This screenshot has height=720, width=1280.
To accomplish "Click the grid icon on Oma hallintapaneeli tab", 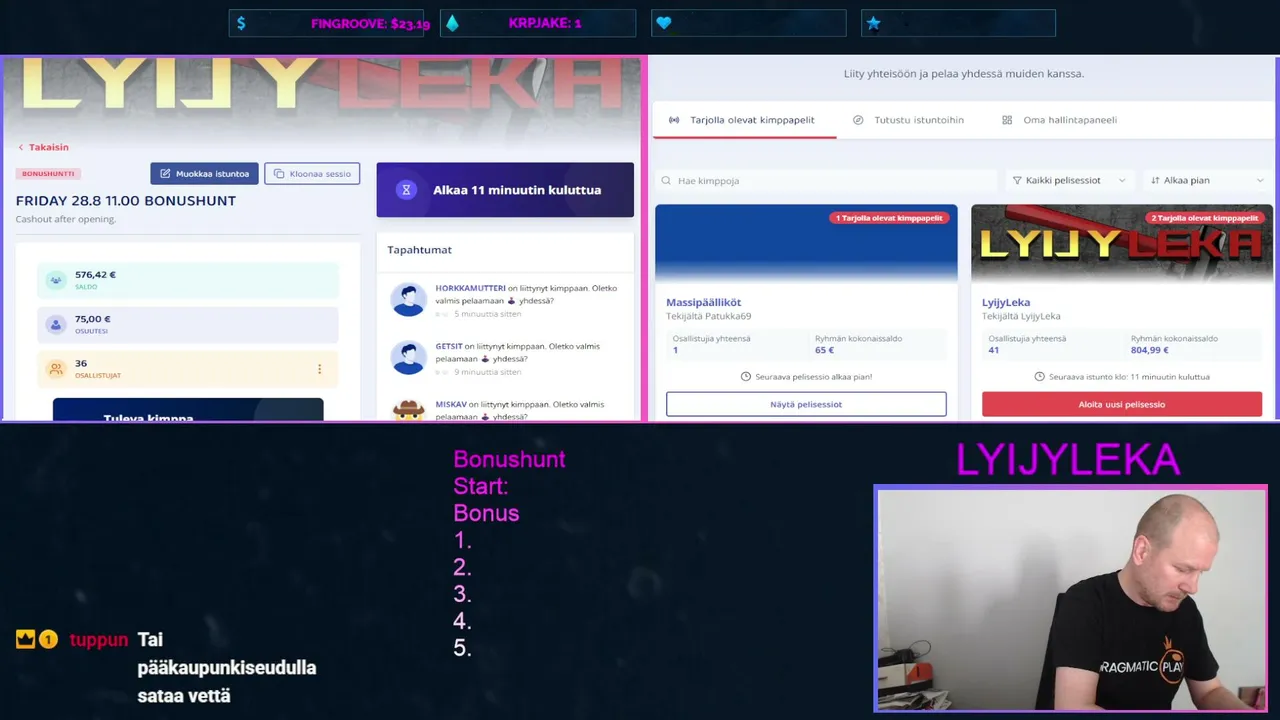I will pos(1007,120).
